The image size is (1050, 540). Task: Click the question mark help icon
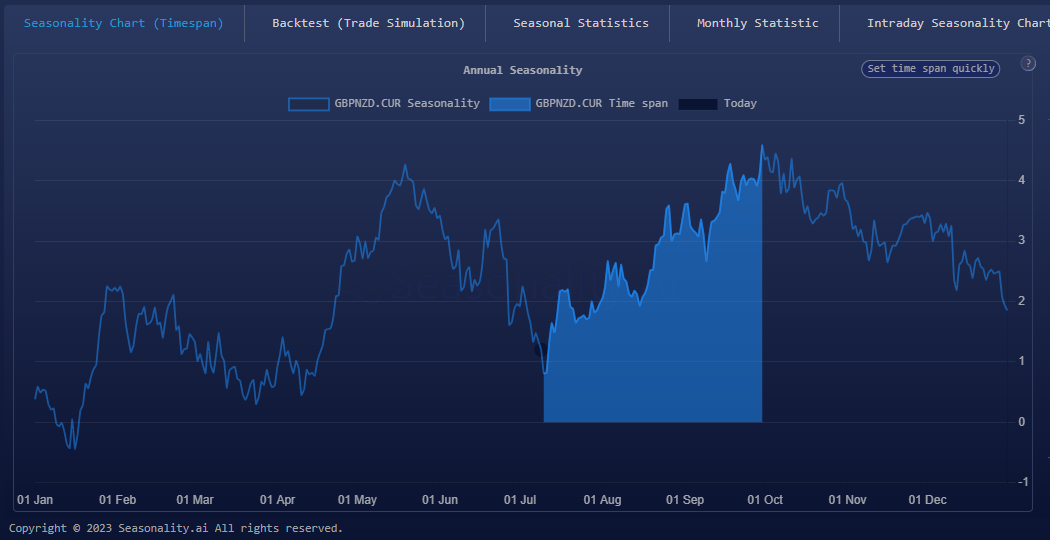1028,63
